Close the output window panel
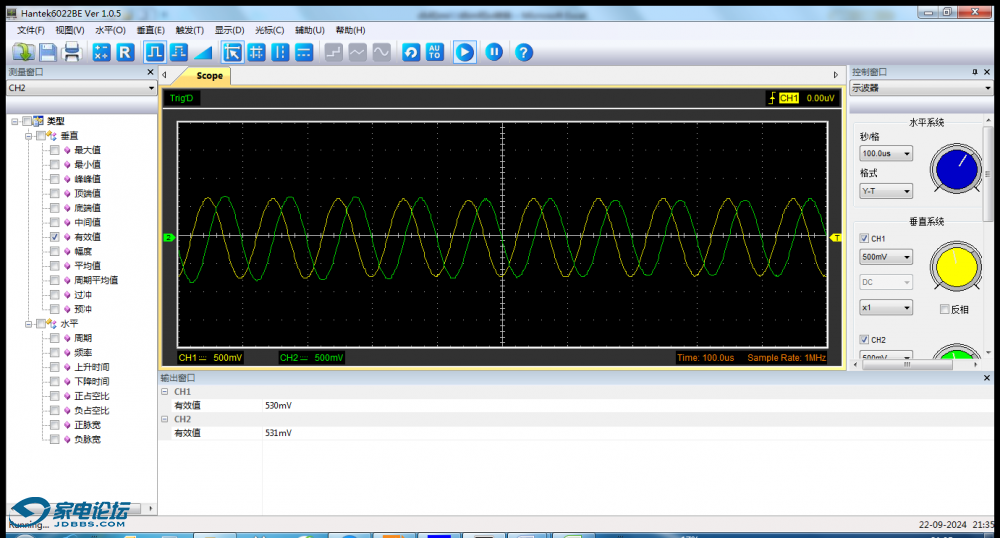The image size is (1000, 538). 987,378
